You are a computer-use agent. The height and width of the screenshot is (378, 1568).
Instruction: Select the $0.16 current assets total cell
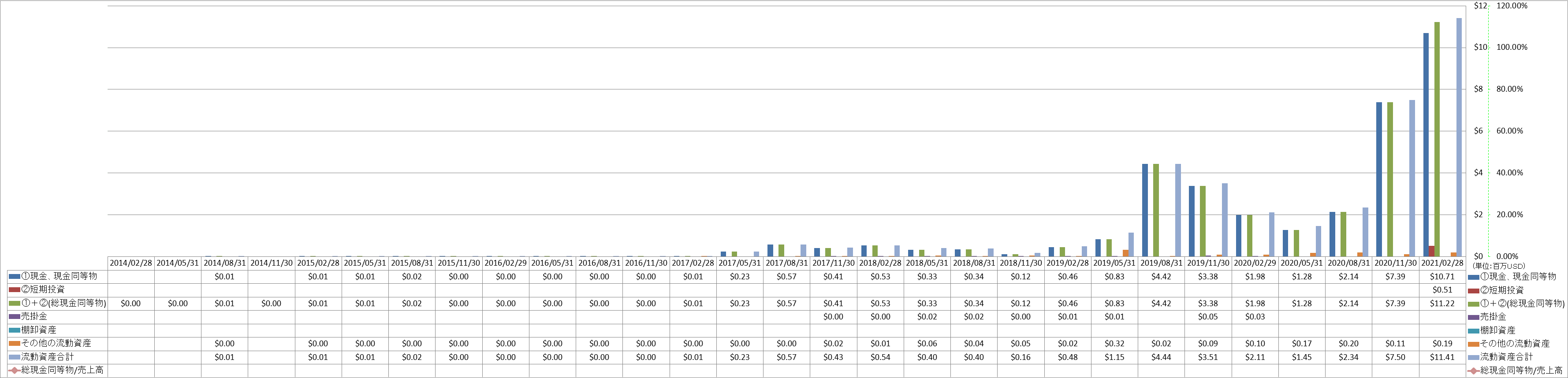pos(1021,357)
